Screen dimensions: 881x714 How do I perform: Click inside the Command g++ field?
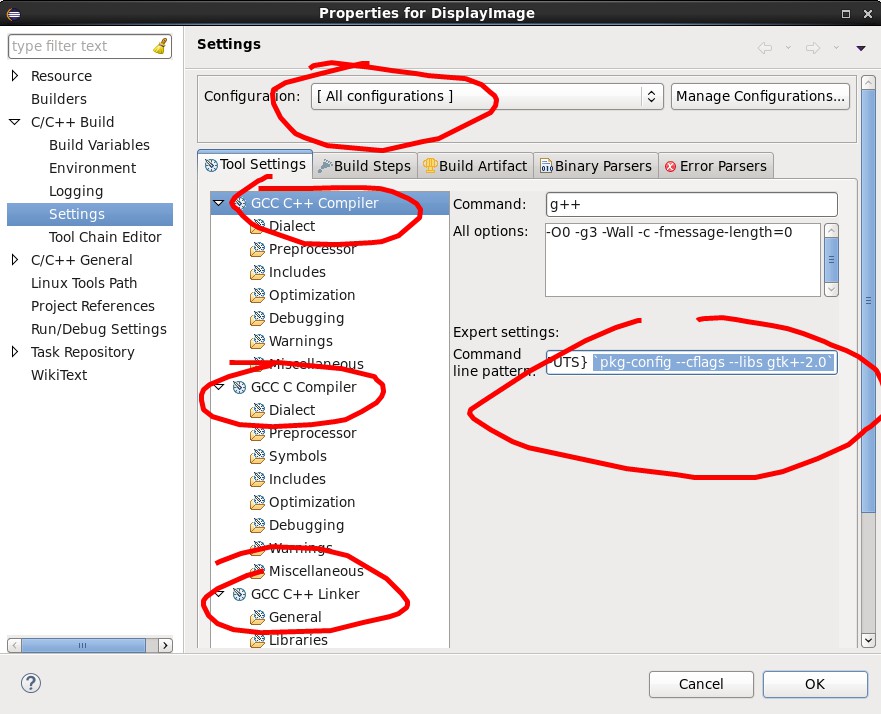690,204
